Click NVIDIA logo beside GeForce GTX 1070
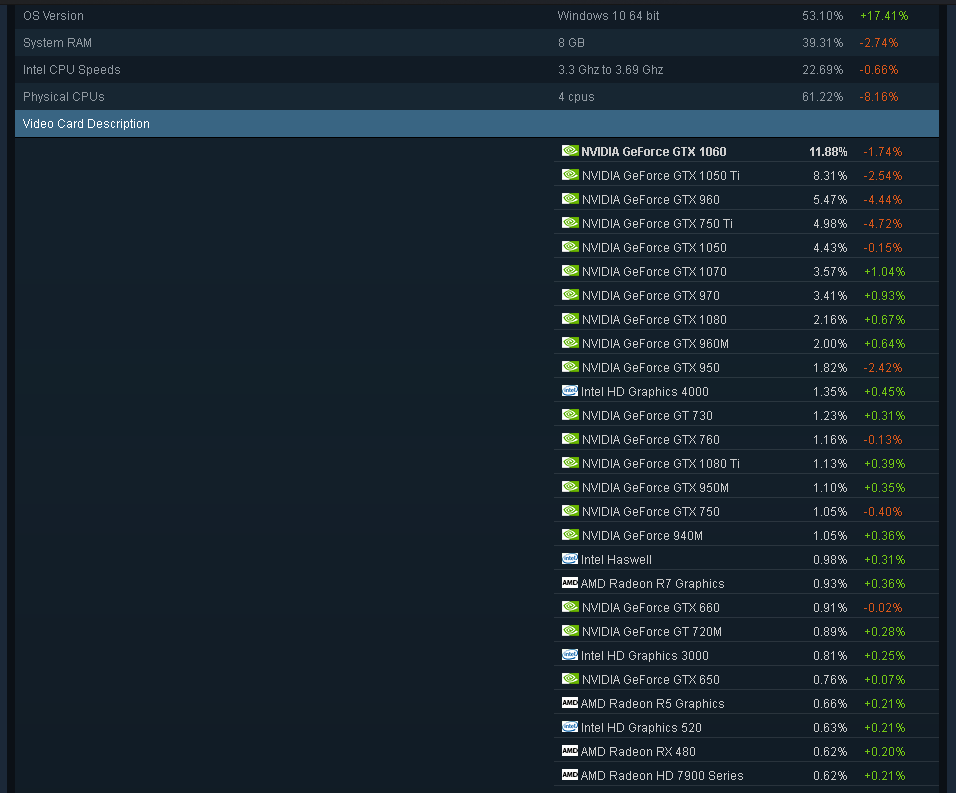Image resolution: width=956 pixels, height=793 pixels. pyautogui.click(x=570, y=271)
